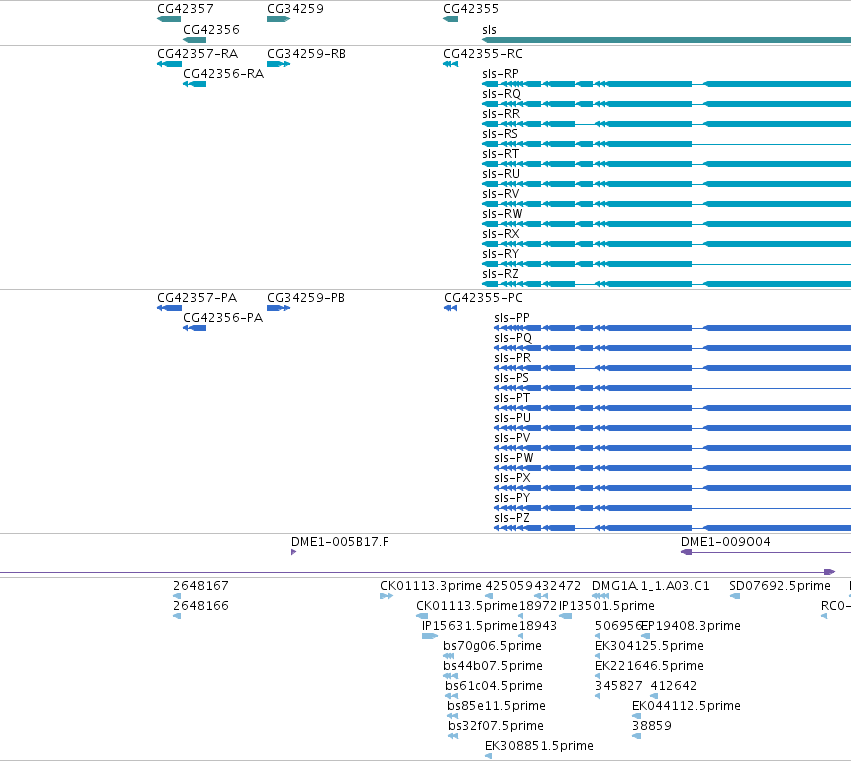The height and width of the screenshot is (761, 851).
Task: Click the 18972 EST label
Action: tap(538, 606)
